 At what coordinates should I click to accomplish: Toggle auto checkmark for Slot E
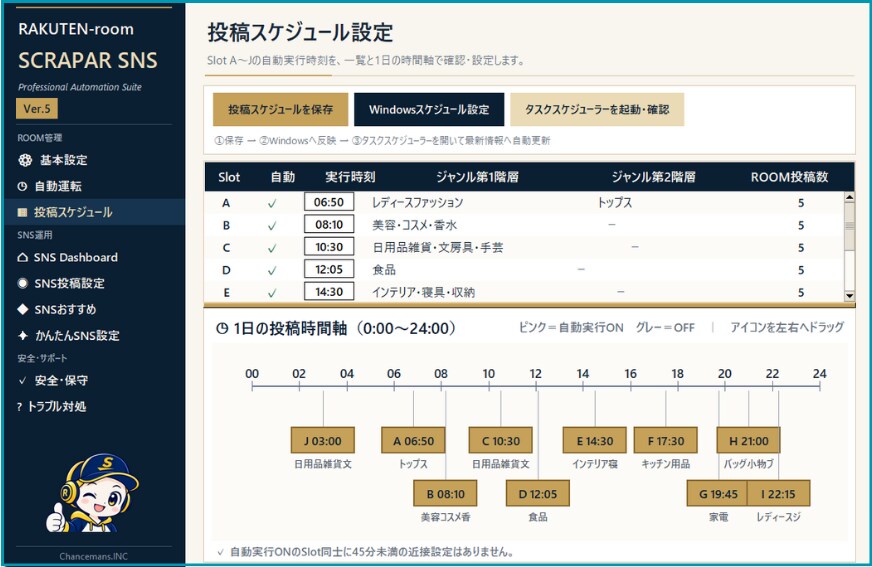272,292
